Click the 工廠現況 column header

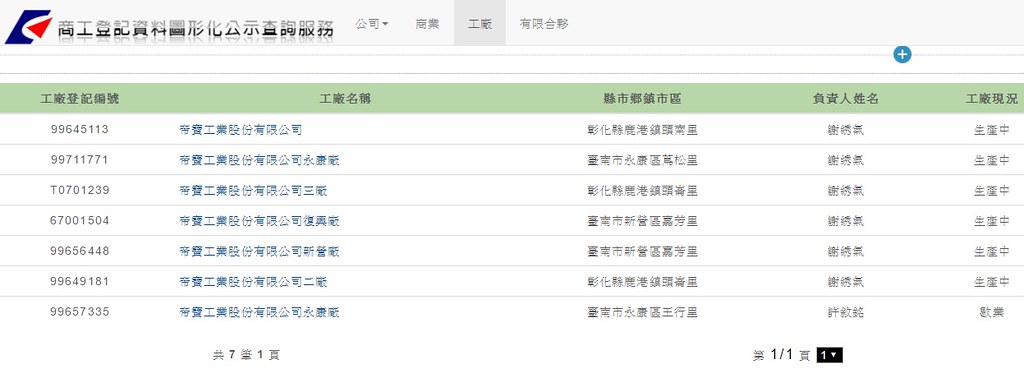991,99
